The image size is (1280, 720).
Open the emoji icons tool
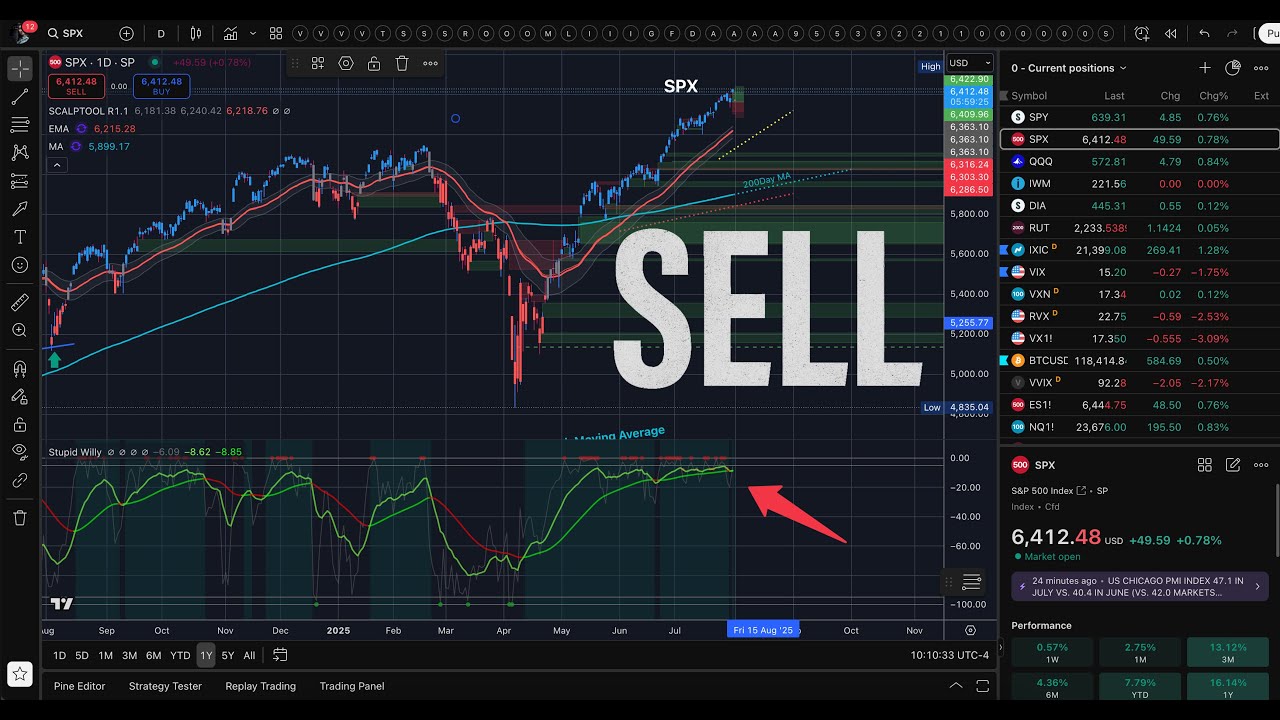[20, 265]
